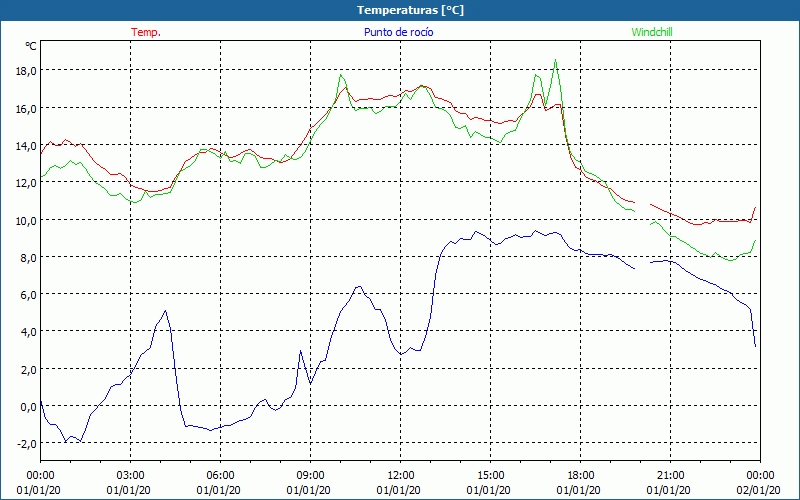
Task: Click the green Windchill peak above 18,0
Action: 555,60
